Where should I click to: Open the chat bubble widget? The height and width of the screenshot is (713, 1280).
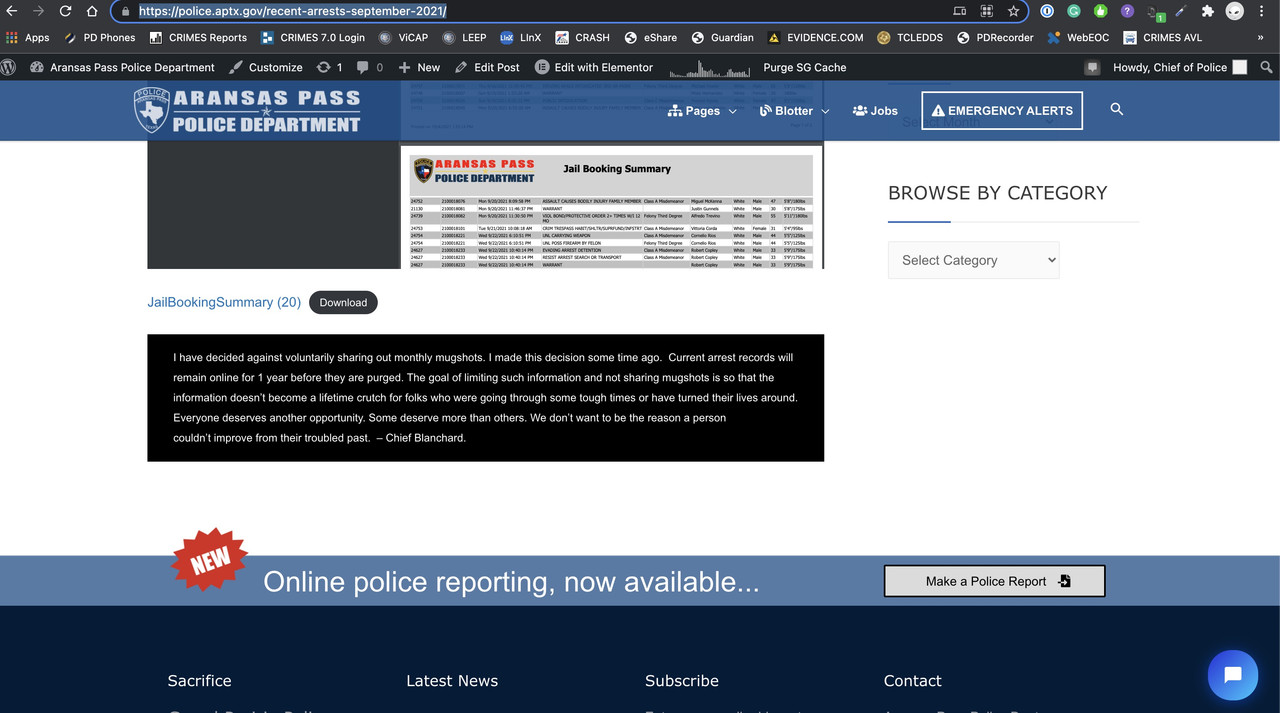tap(1232, 675)
